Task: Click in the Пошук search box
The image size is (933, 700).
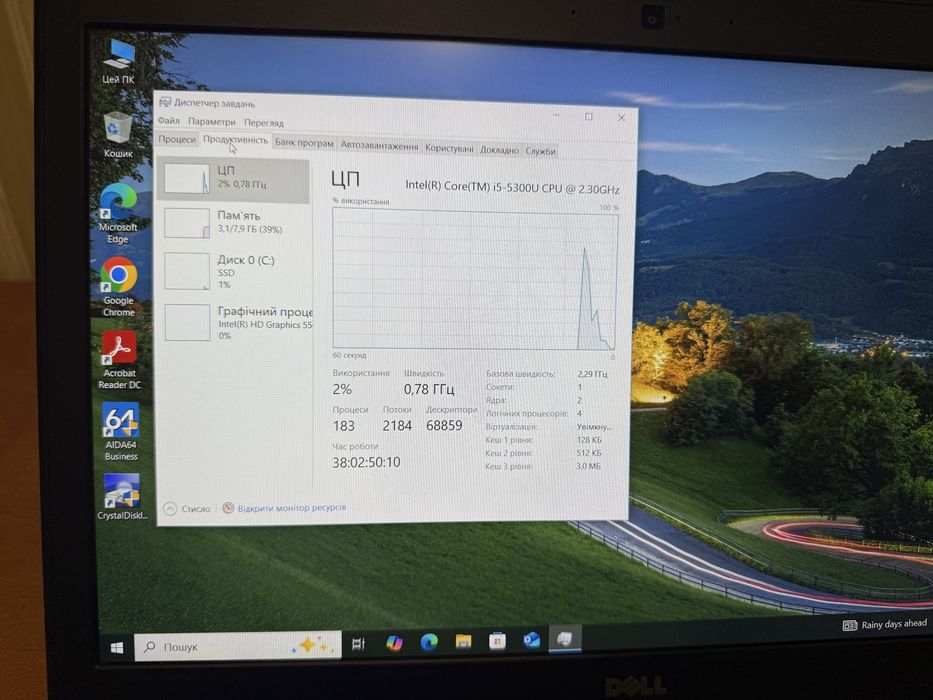Action: click(x=238, y=646)
